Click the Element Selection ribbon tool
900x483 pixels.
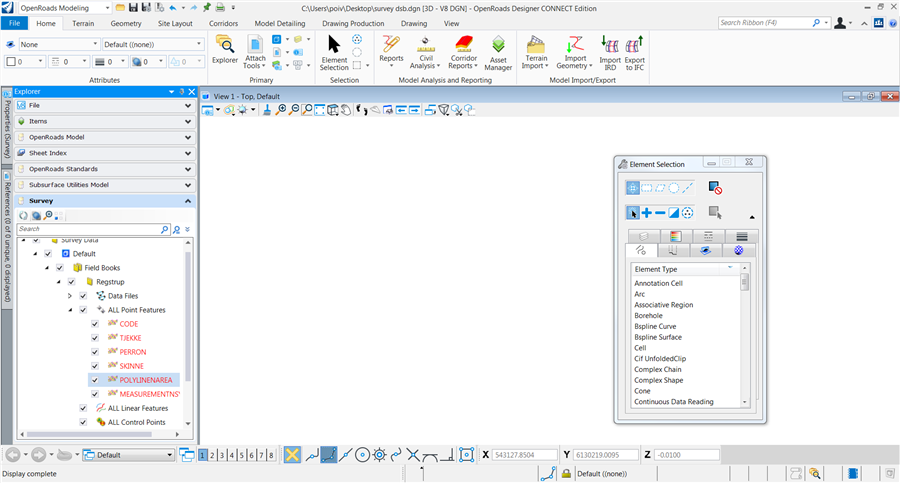pyautogui.click(x=334, y=49)
